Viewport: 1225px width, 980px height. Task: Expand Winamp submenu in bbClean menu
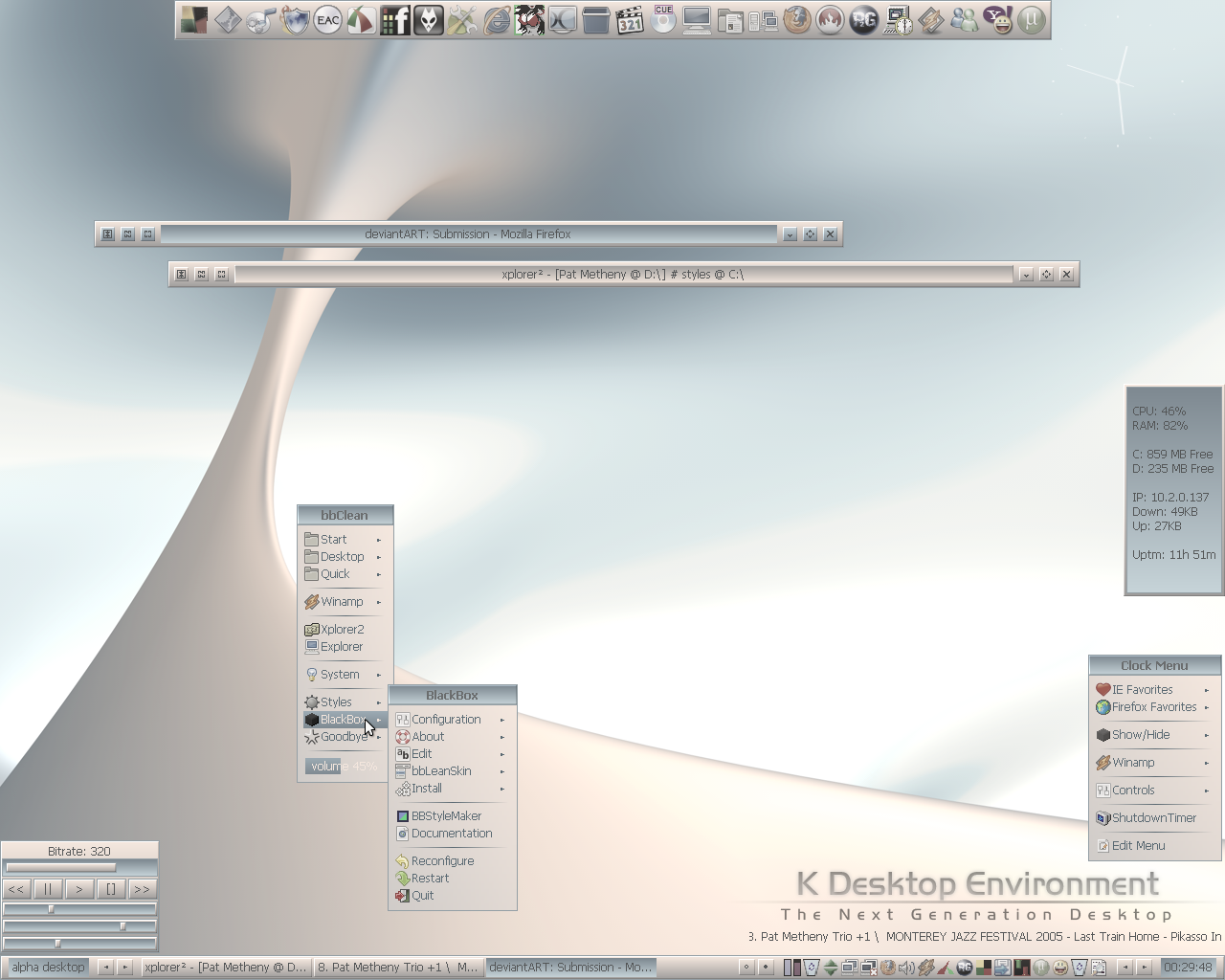(345, 602)
